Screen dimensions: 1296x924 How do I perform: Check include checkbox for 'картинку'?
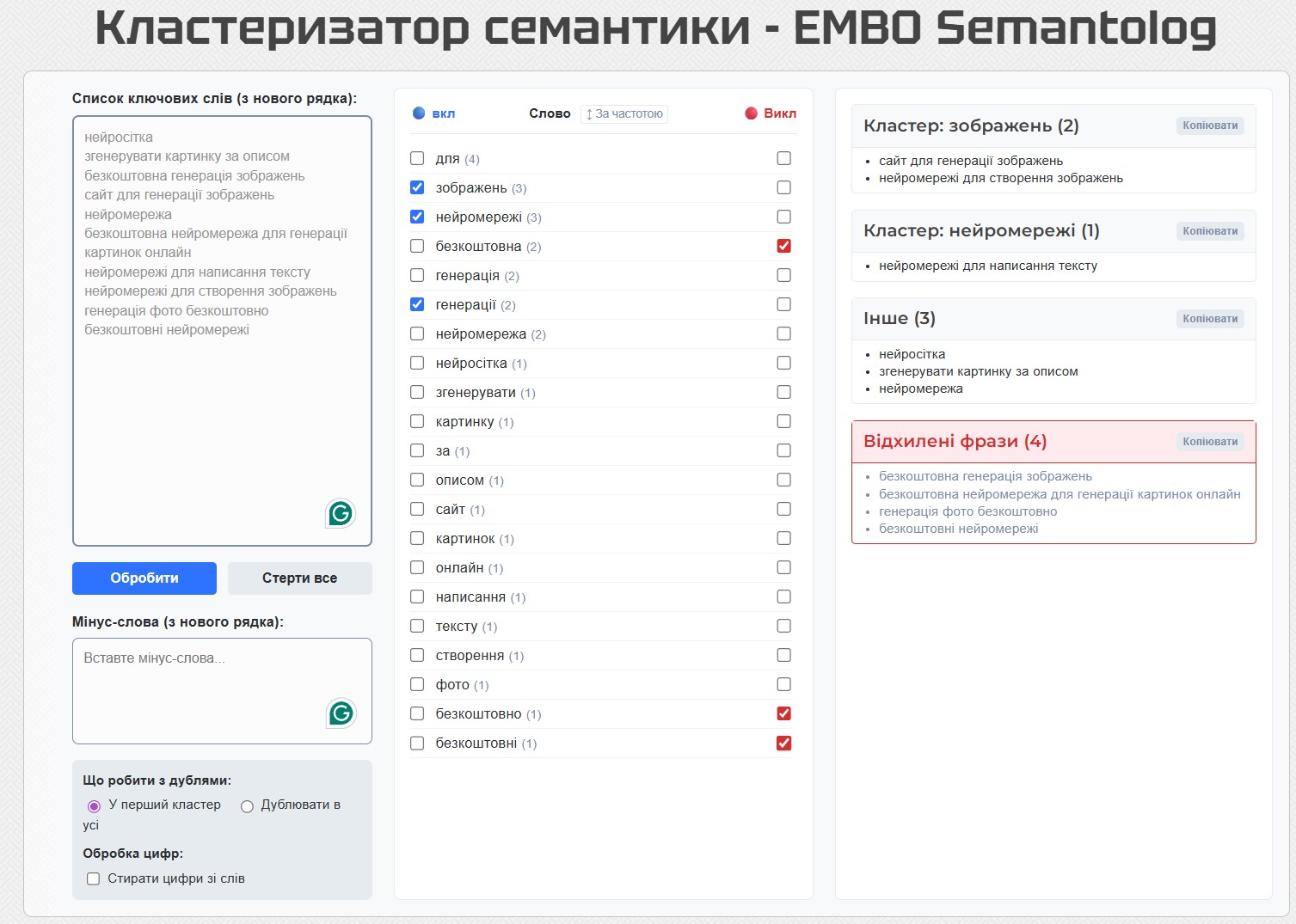417,421
